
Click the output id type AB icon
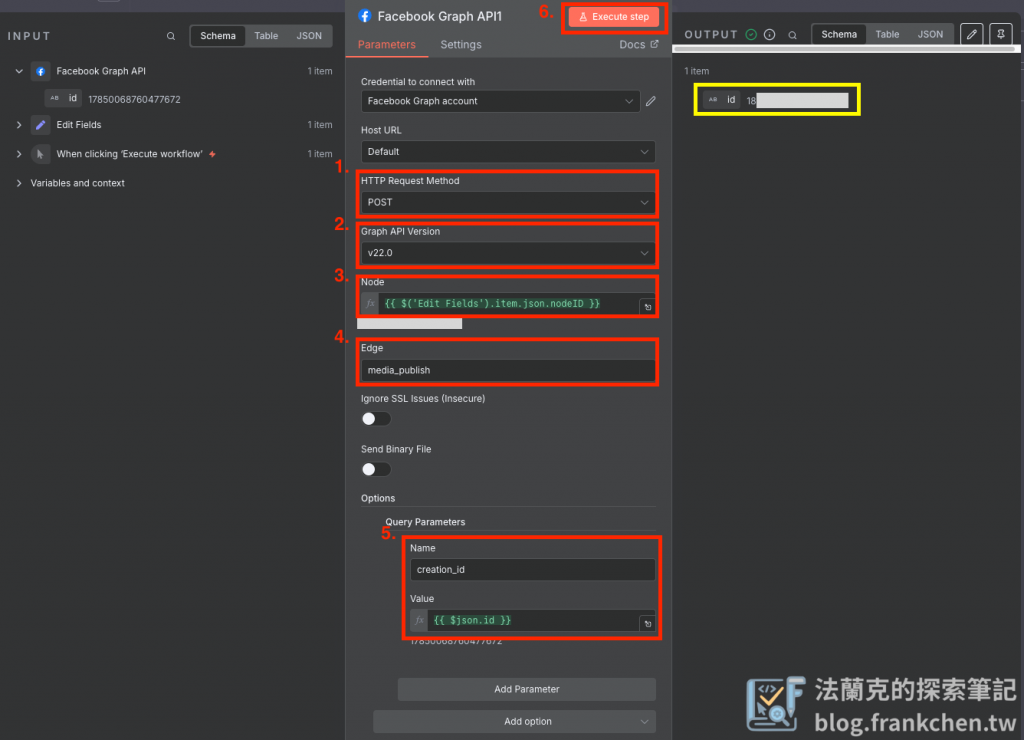pos(712,100)
